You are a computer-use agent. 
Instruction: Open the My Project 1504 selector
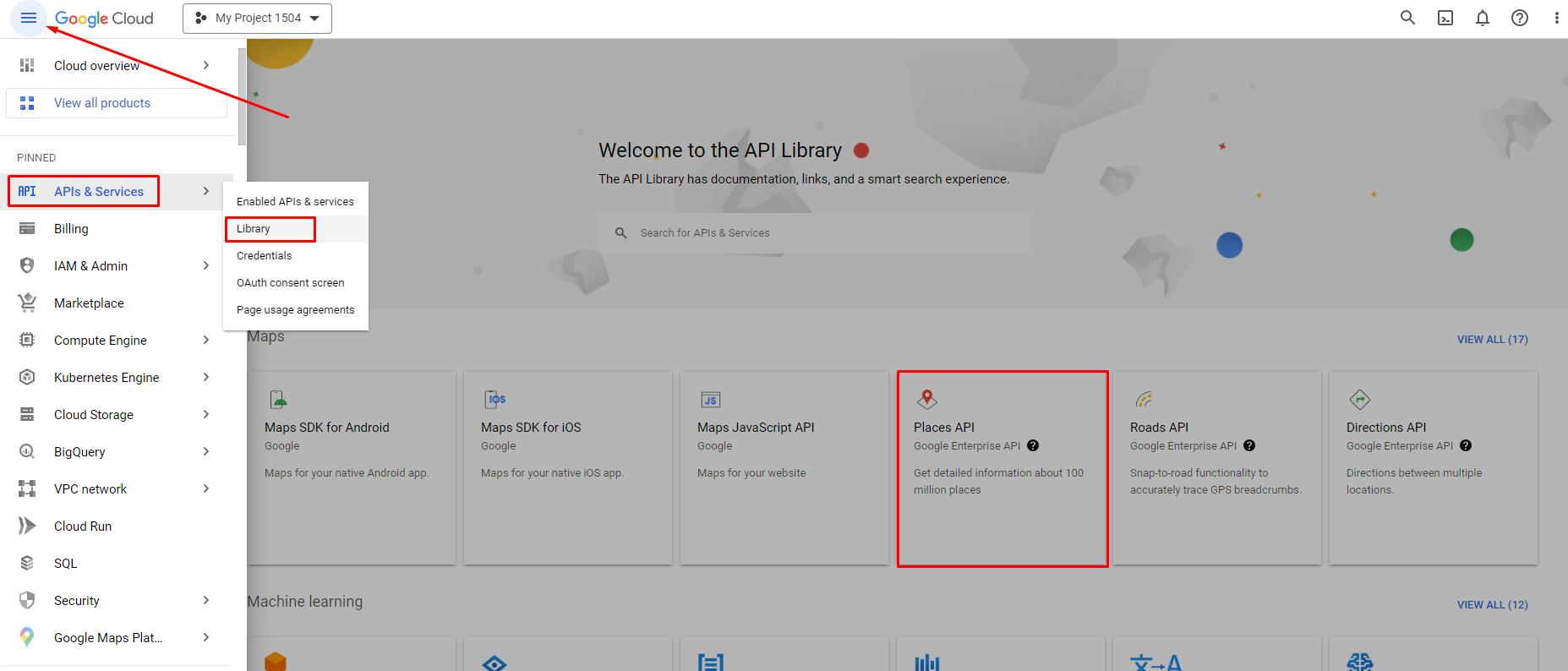point(257,19)
